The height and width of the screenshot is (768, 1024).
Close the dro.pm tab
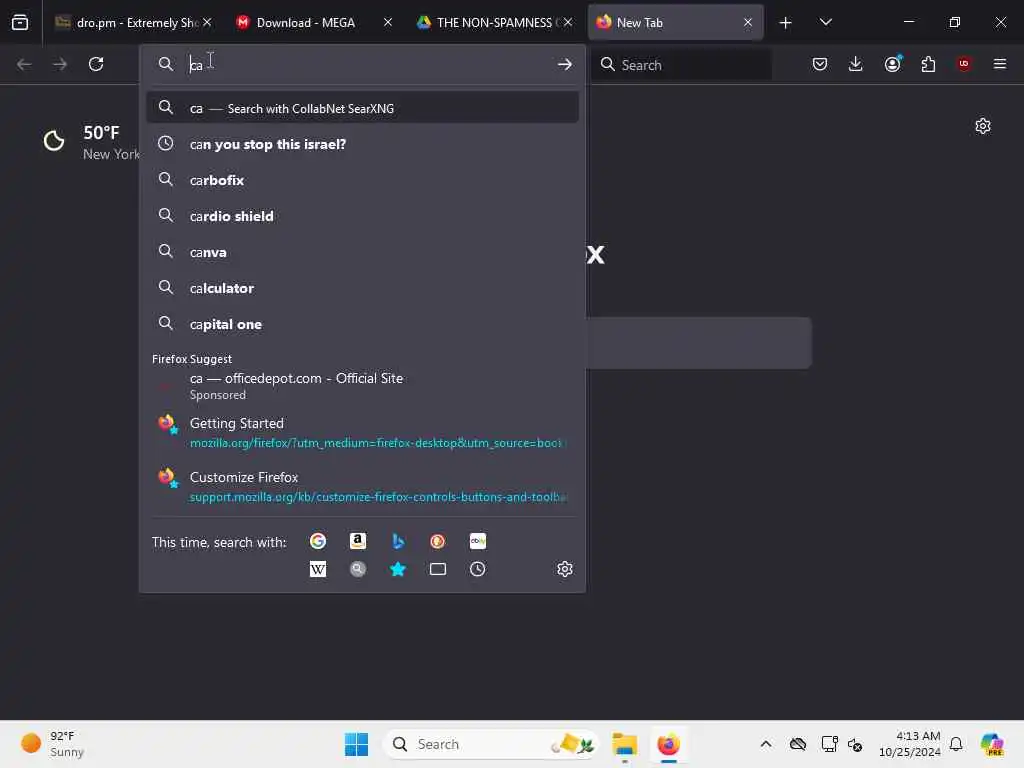[x=207, y=22]
